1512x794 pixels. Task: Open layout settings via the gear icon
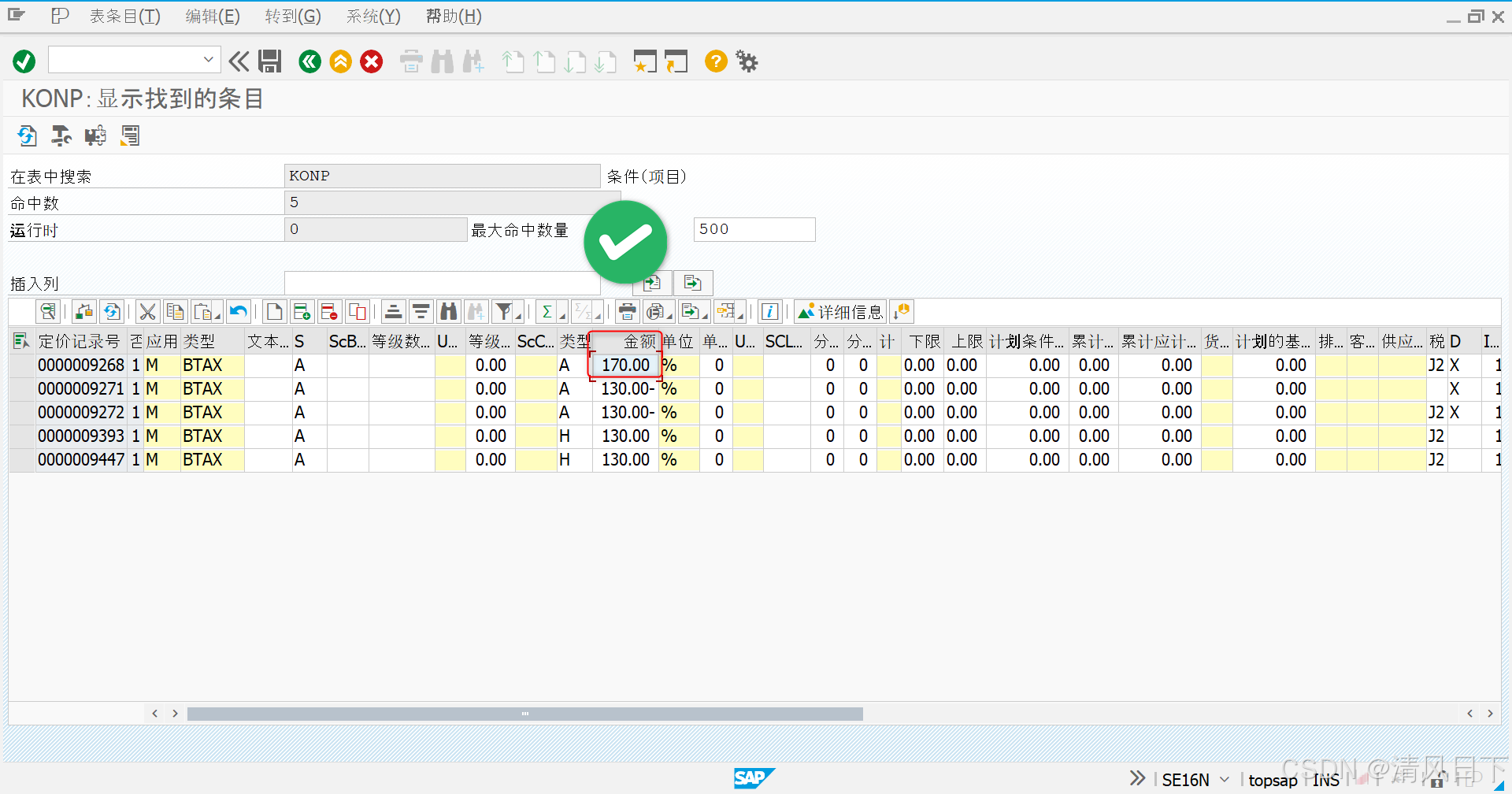pos(746,61)
